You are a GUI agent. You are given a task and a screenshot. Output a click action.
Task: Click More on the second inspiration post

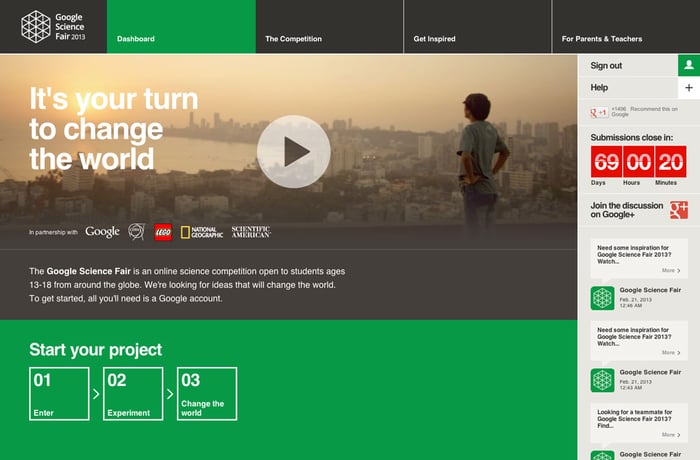[x=671, y=353]
